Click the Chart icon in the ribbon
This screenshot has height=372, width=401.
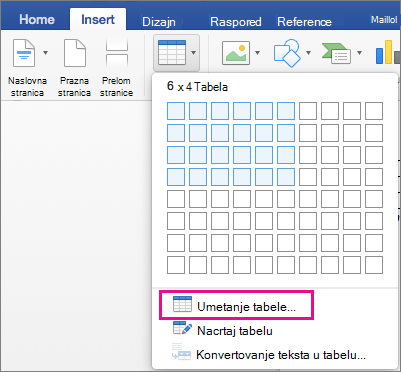pos(388,52)
